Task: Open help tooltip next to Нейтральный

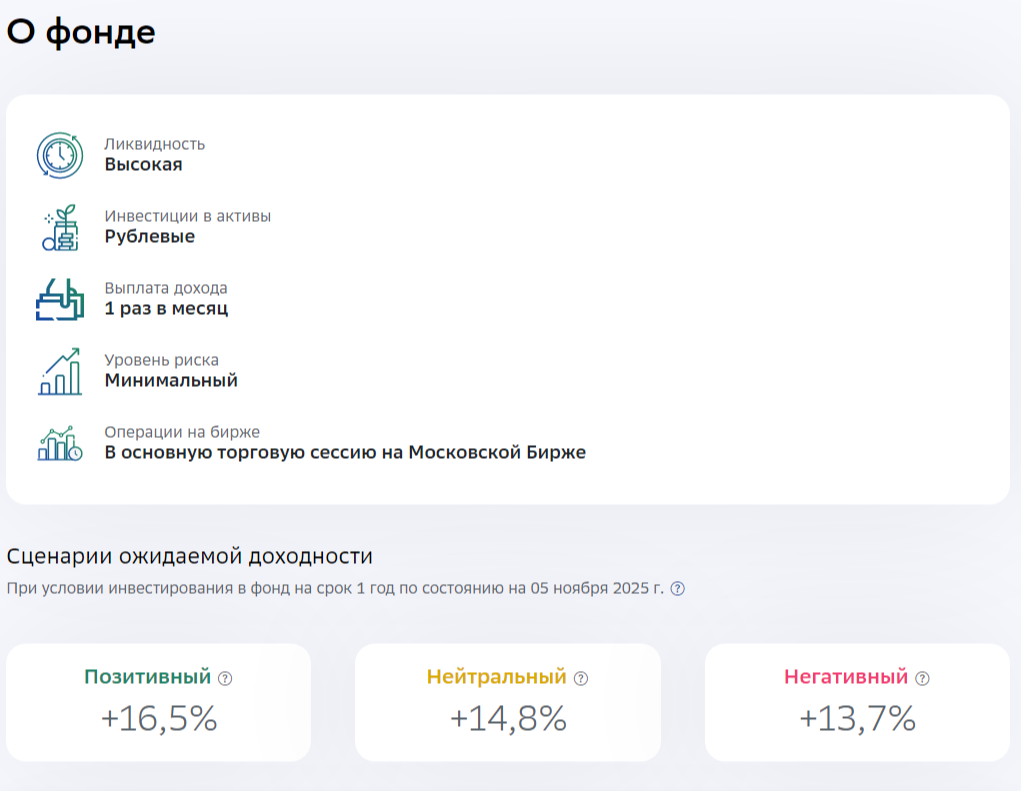Action: (x=581, y=678)
